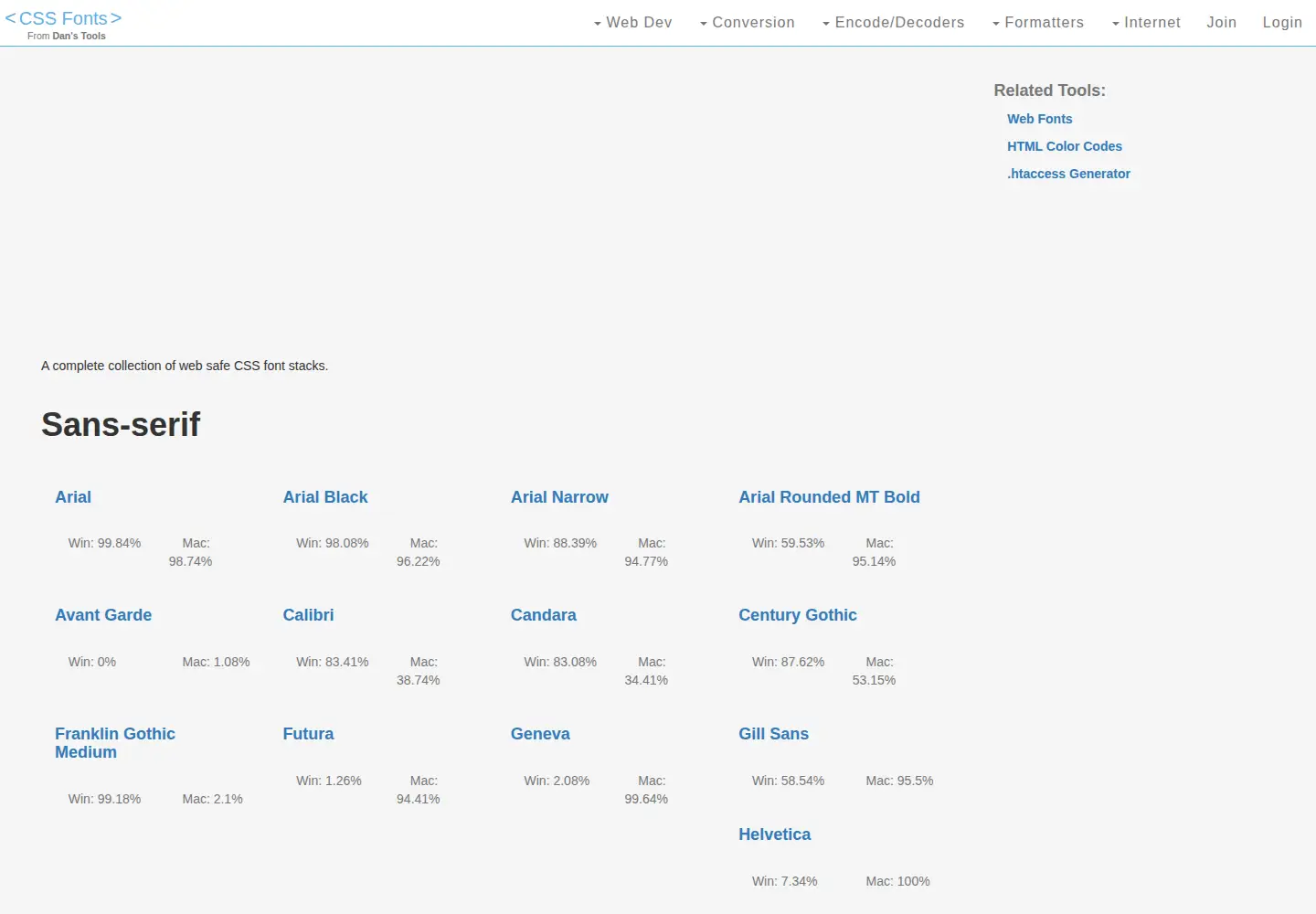Open the Arial Black font stack
The height and width of the screenshot is (914, 1316).
[x=325, y=497]
